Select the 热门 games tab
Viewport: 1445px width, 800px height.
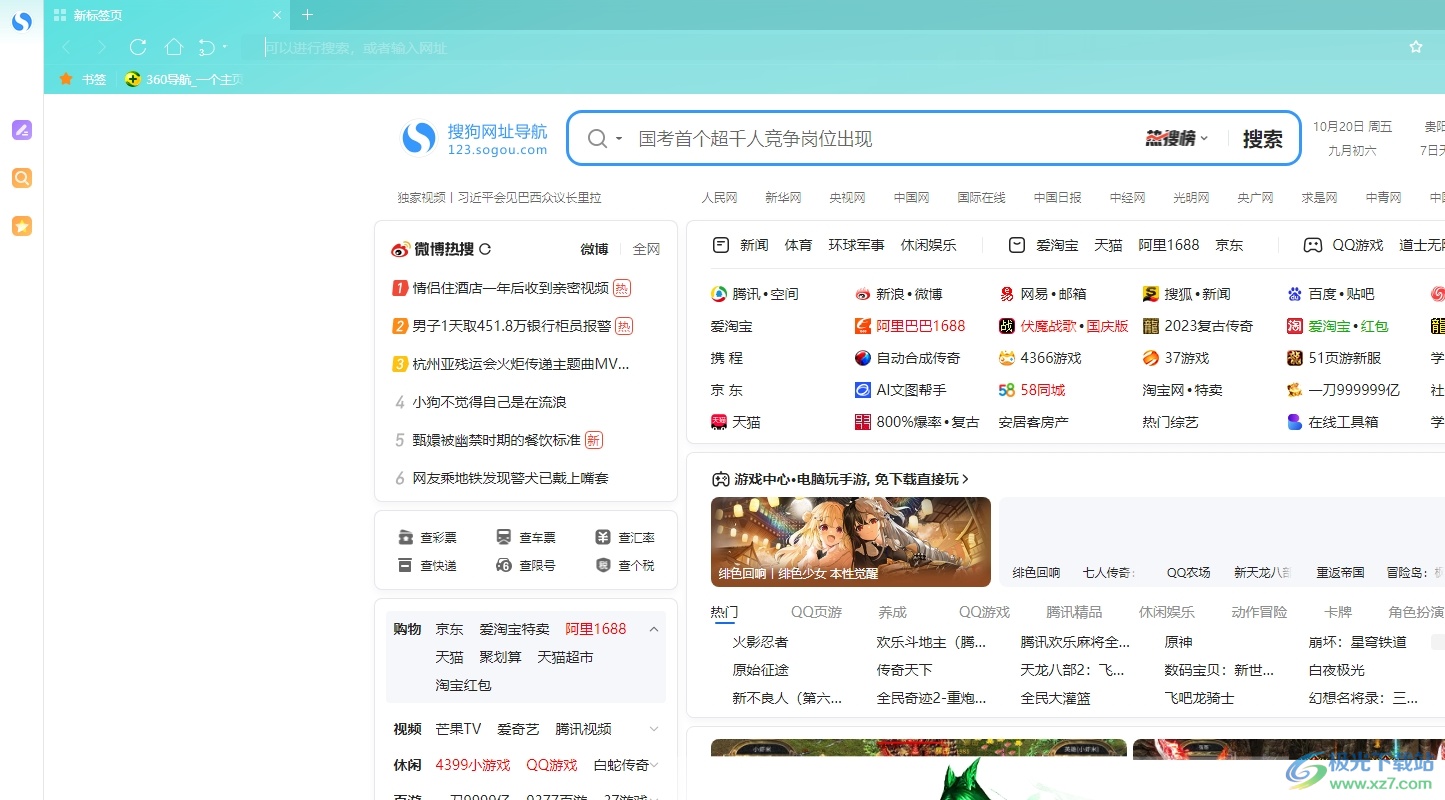[724, 612]
